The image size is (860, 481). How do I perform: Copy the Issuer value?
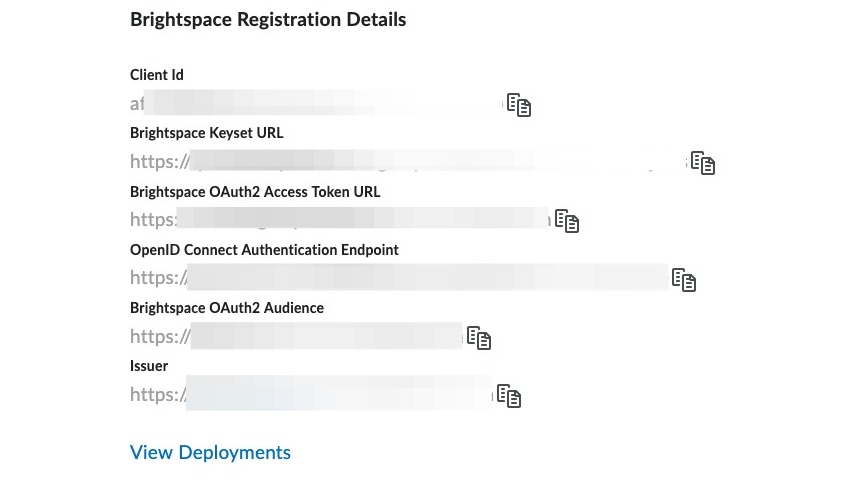click(x=510, y=396)
